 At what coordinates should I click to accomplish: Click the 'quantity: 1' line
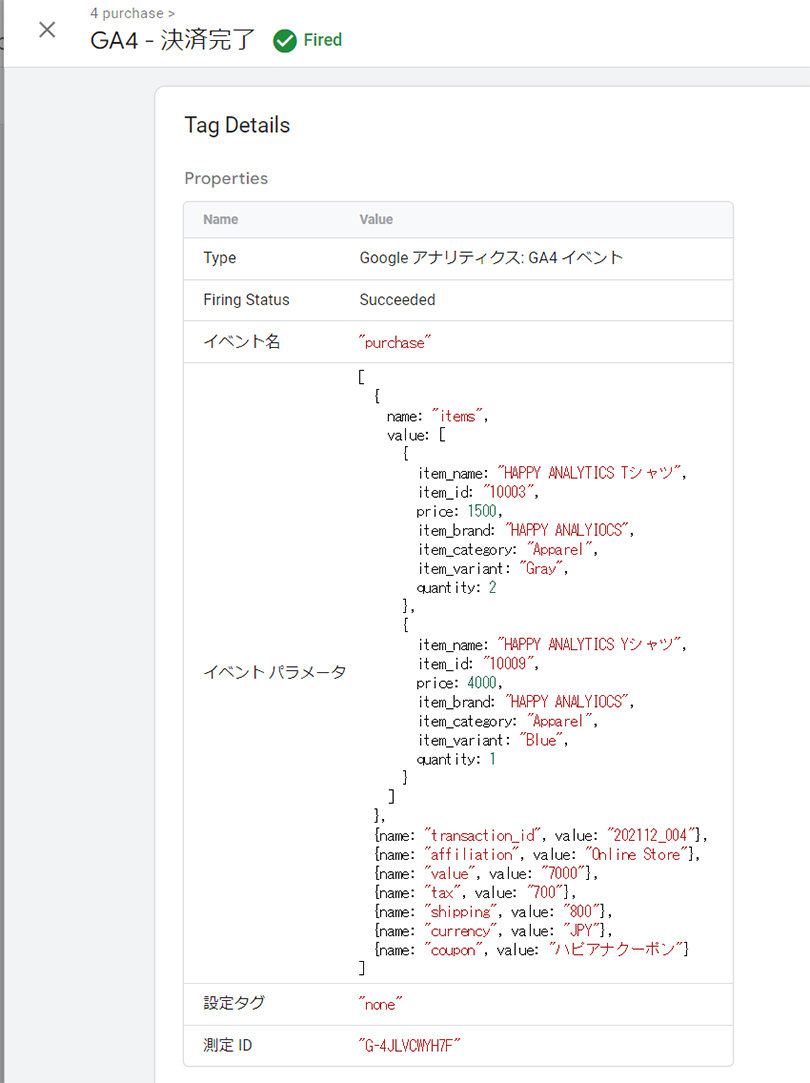(456, 760)
